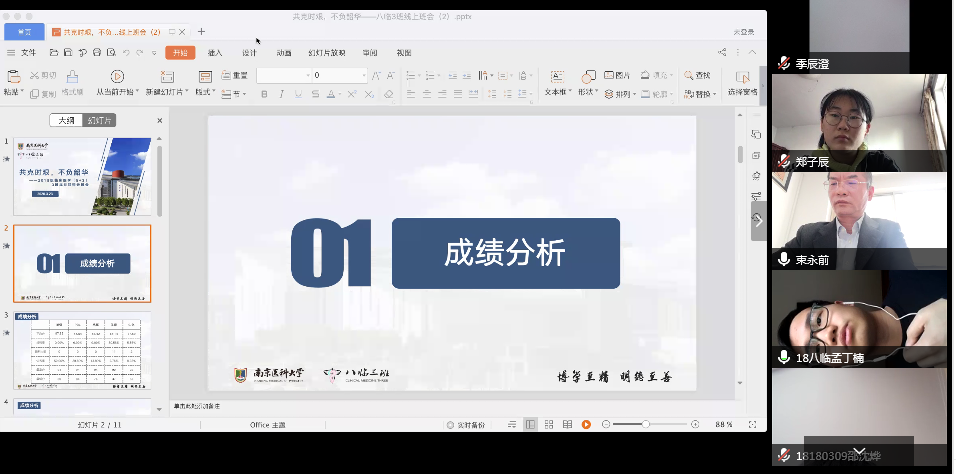Switch the side panel to 大纲 outline view

pyautogui.click(x=66, y=120)
